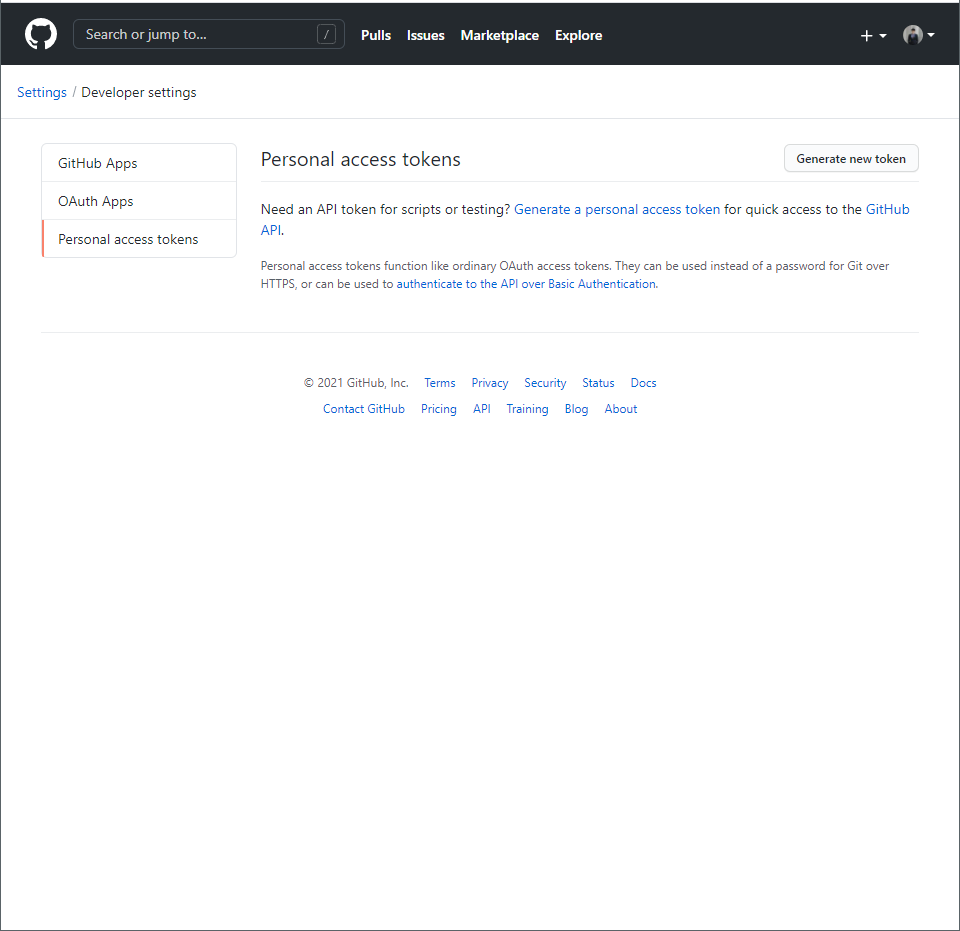Open authenticate to the API over Basic Authentication link
The width and height of the screenshot is (960, 931).
point(527,284)
